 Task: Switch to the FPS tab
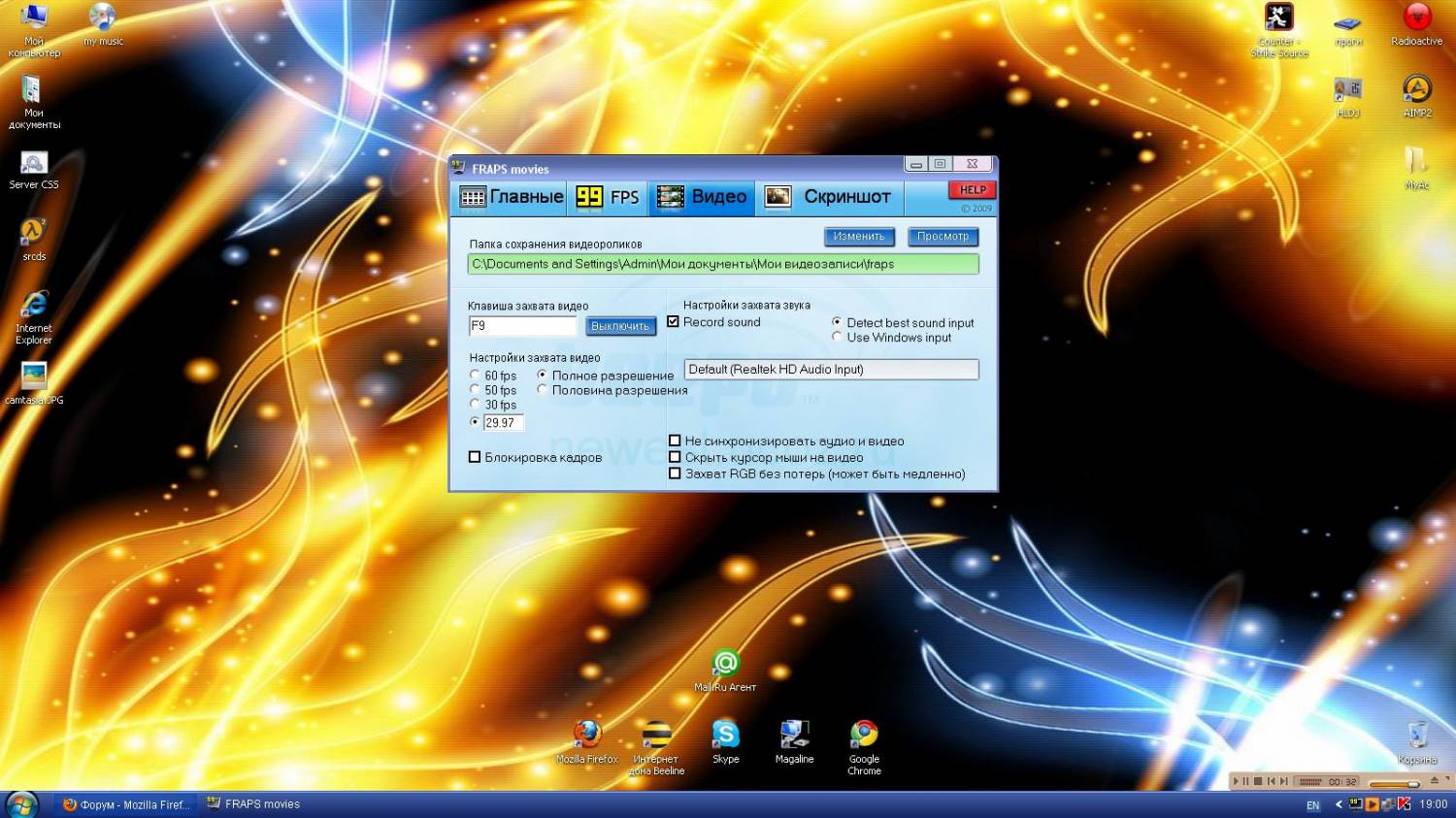coord(608,197)
